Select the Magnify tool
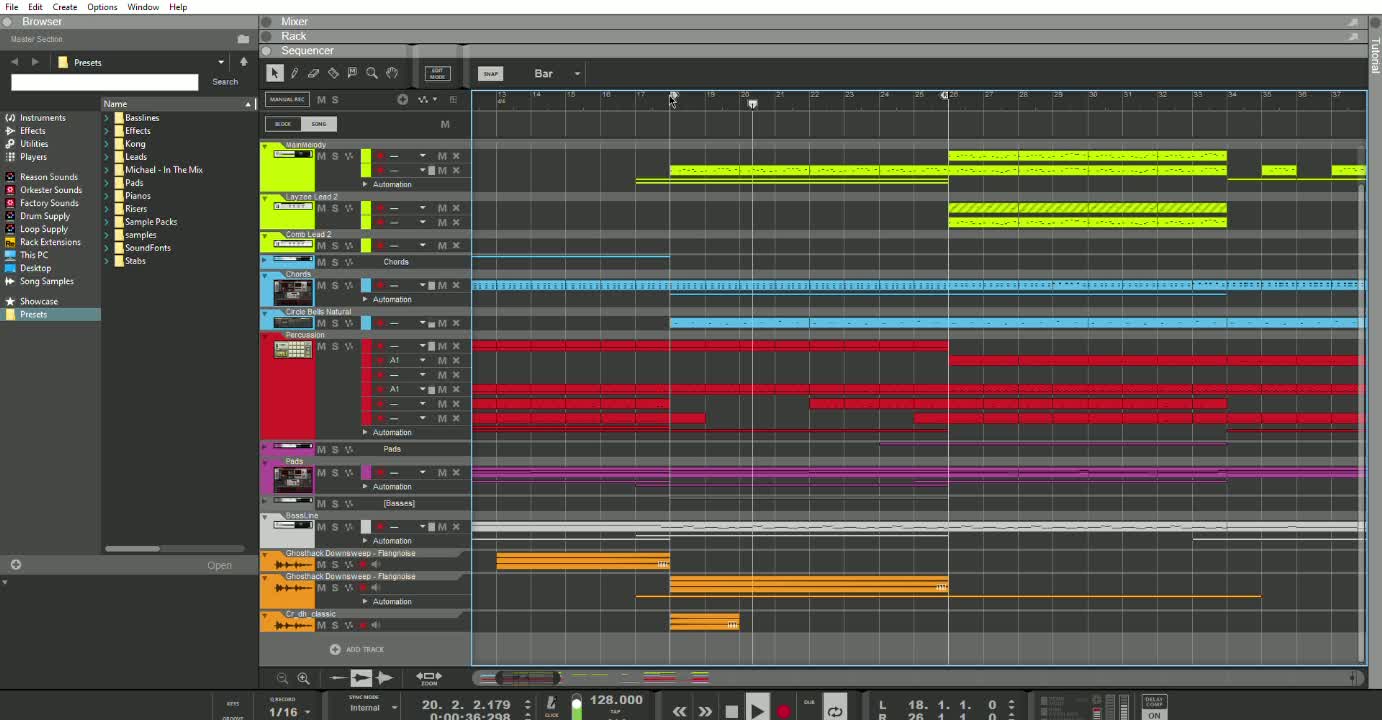The image size is (1382, 720). [x=372, y=73]
